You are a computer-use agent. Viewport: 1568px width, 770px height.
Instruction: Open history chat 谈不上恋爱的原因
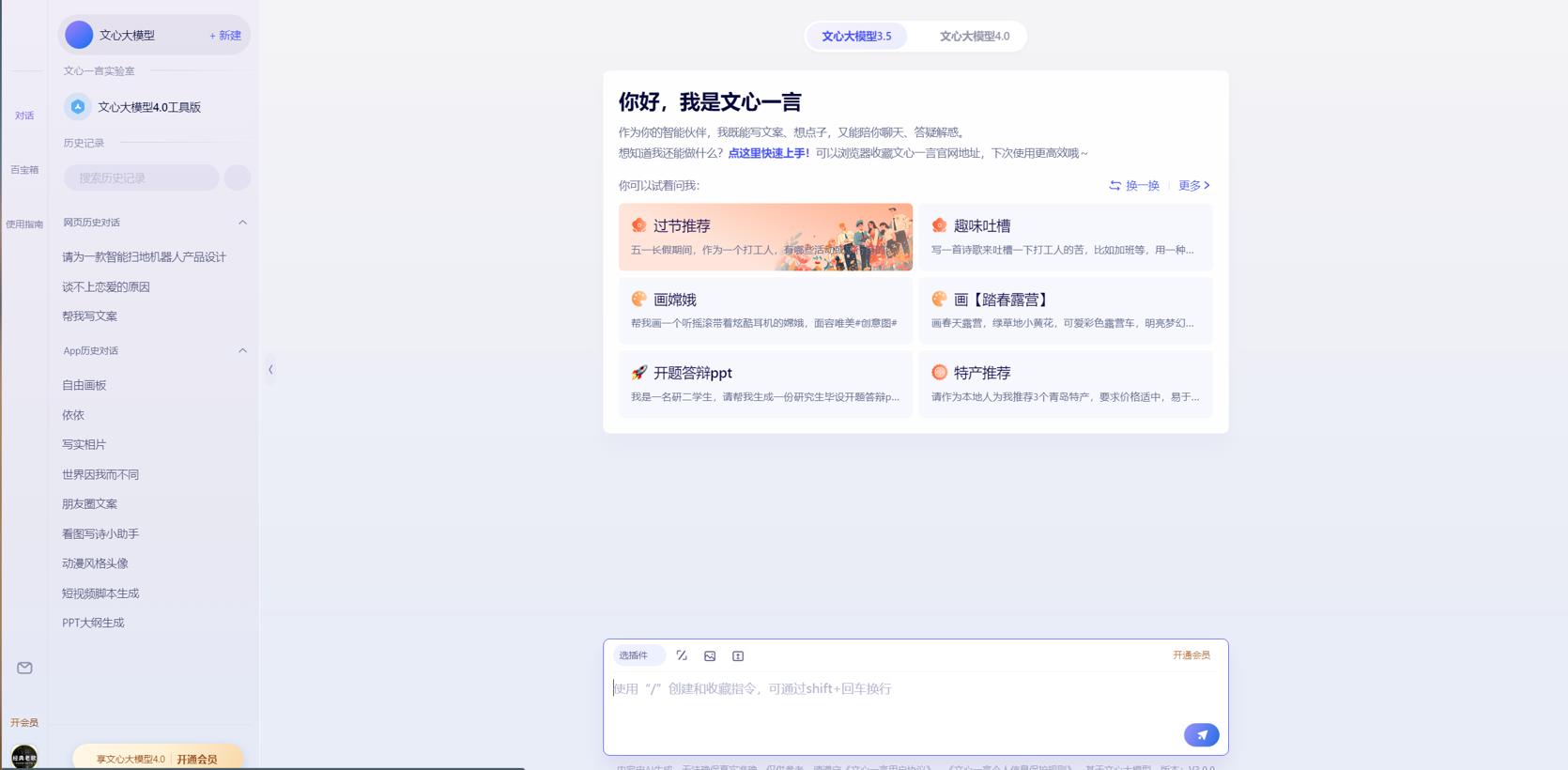[x=106, y=287]
